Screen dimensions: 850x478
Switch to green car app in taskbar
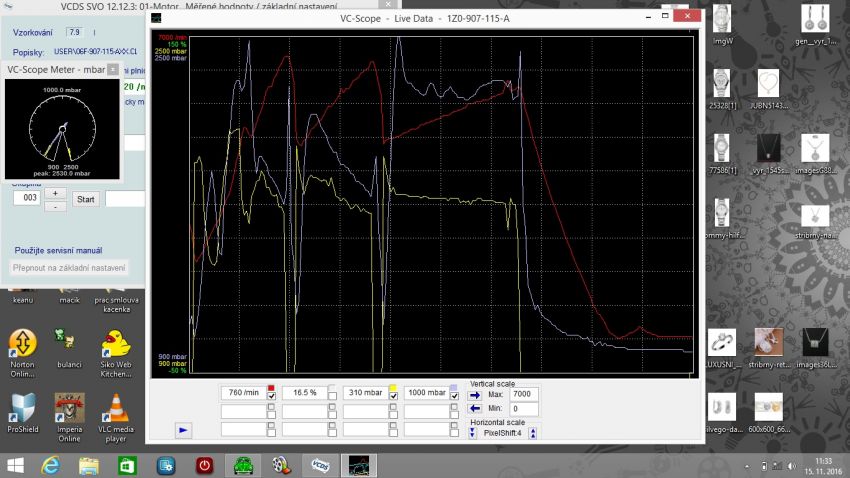243,466
